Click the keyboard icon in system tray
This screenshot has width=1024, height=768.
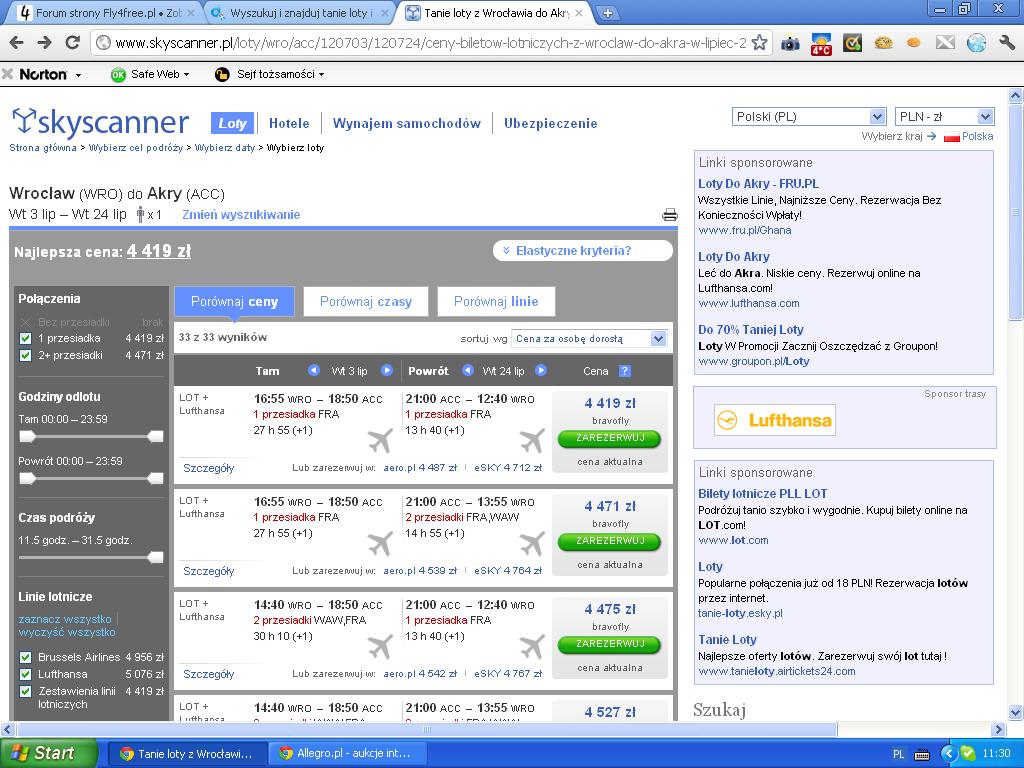921,754
